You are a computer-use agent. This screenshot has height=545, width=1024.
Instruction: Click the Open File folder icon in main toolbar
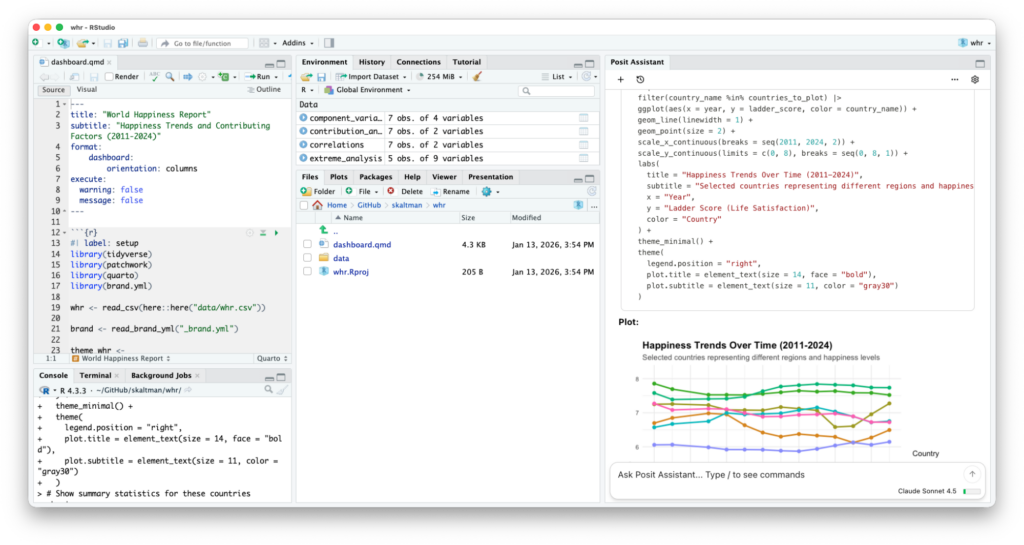coord(82,43)
